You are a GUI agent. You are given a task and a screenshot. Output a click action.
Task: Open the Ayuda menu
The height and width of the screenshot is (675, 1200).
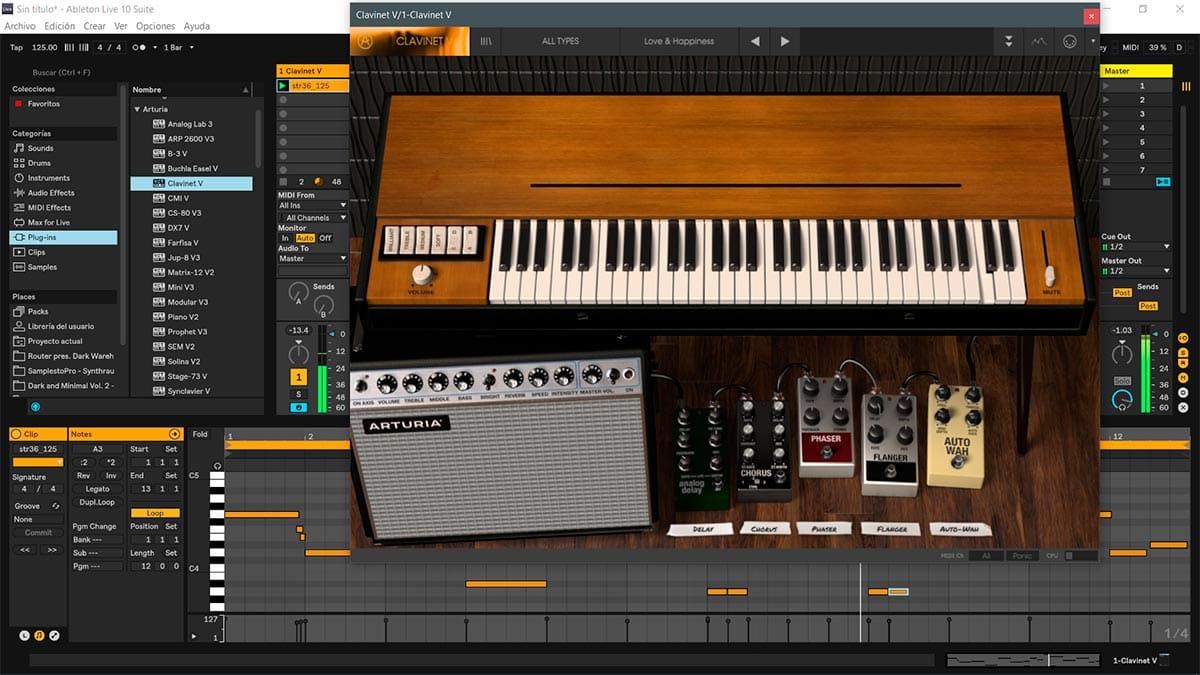click(197, 26)
